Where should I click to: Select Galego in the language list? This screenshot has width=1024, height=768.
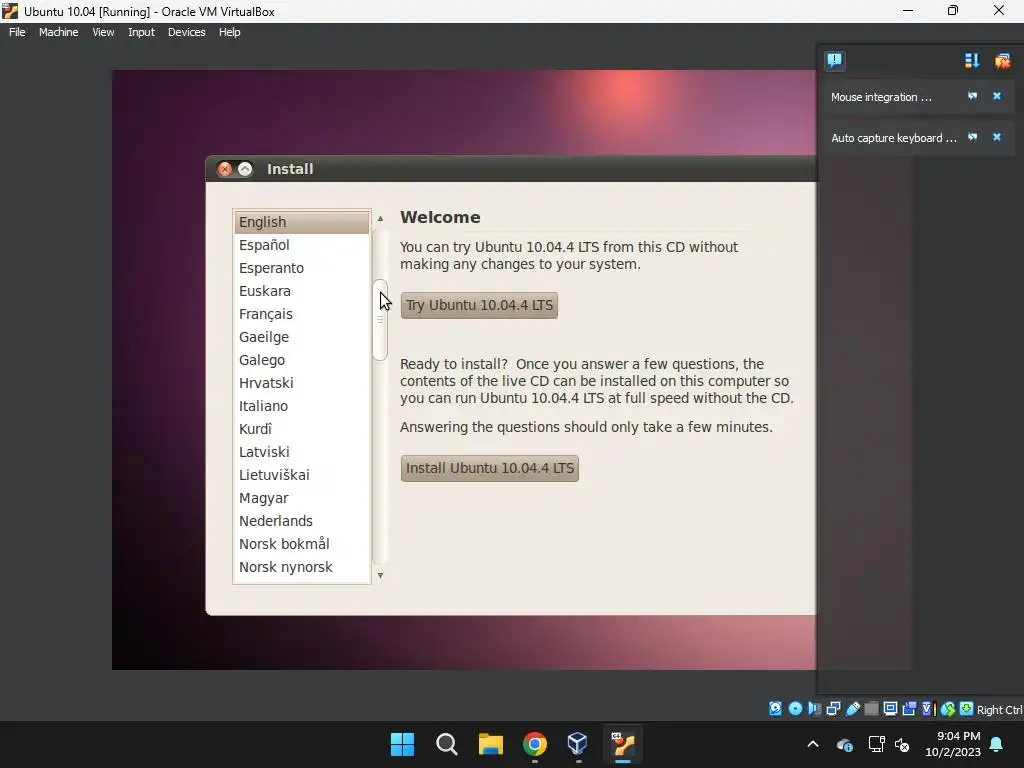pyautogui.click(x=302, y=360)
